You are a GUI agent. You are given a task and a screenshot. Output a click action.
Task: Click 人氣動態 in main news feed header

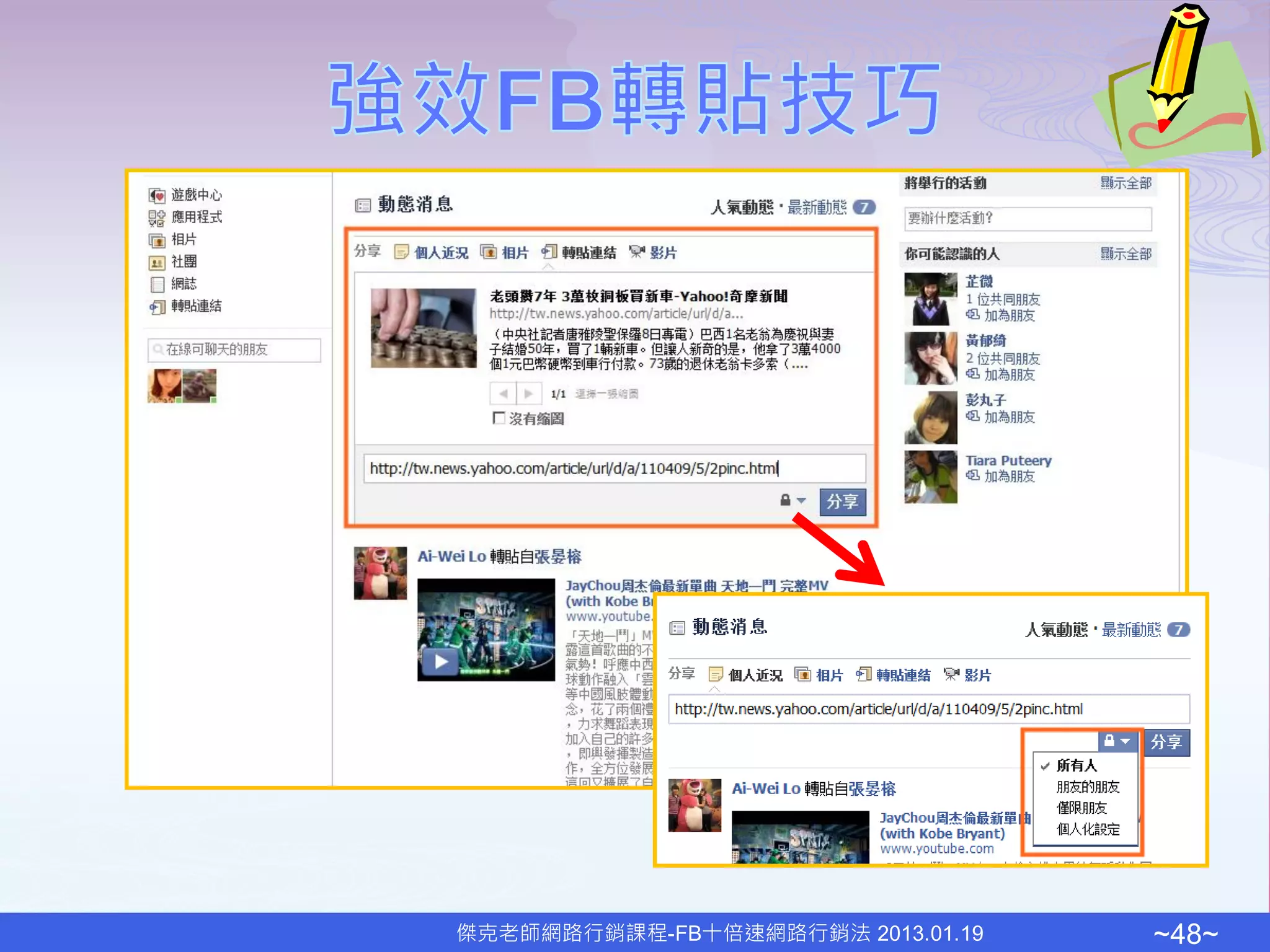click(x=742, y=207)
